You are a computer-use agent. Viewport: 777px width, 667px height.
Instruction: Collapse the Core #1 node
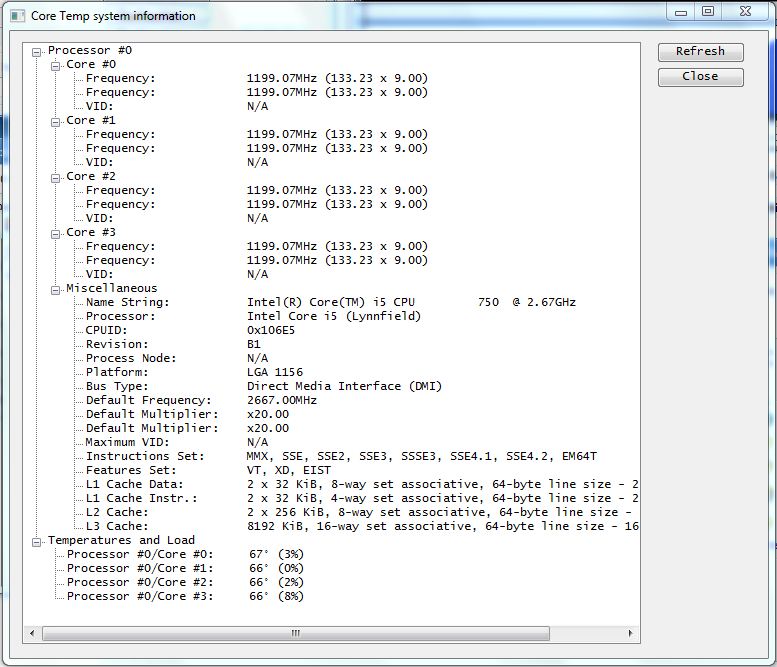point(56,122)
